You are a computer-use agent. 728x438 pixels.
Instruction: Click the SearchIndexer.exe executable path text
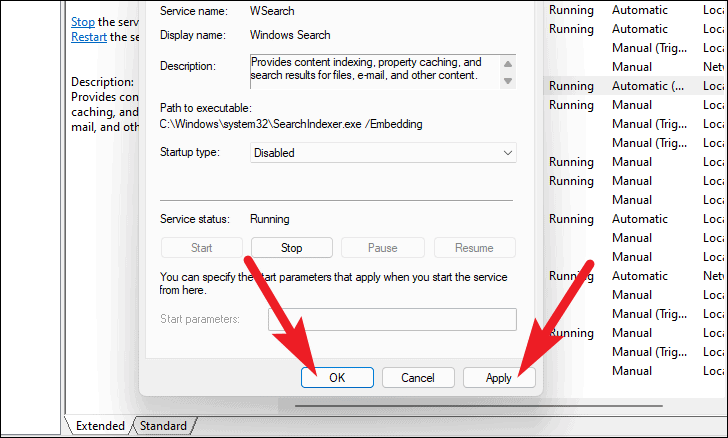(291, 124)
